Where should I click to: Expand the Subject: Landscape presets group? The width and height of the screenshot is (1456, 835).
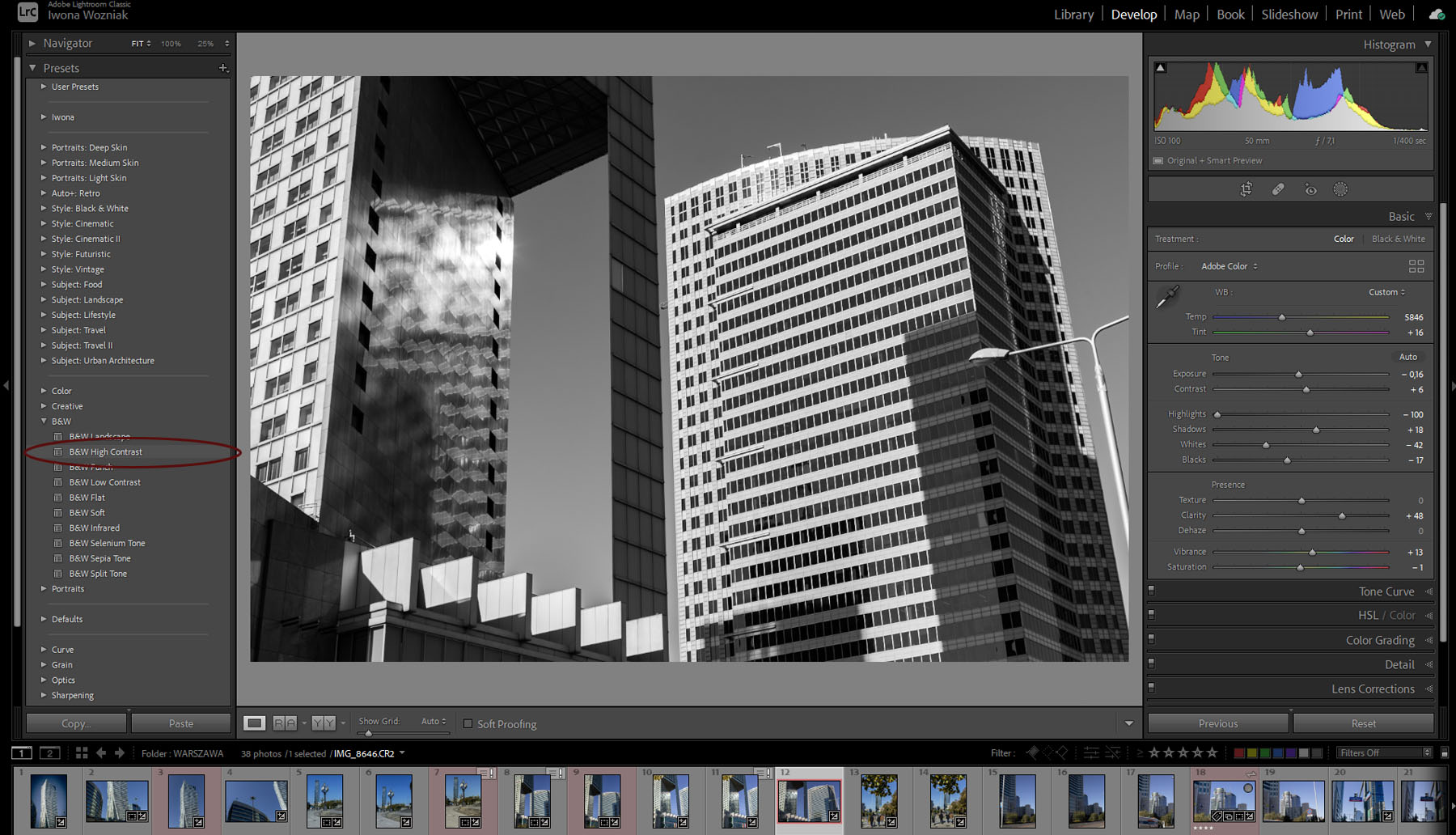point(87,299)
